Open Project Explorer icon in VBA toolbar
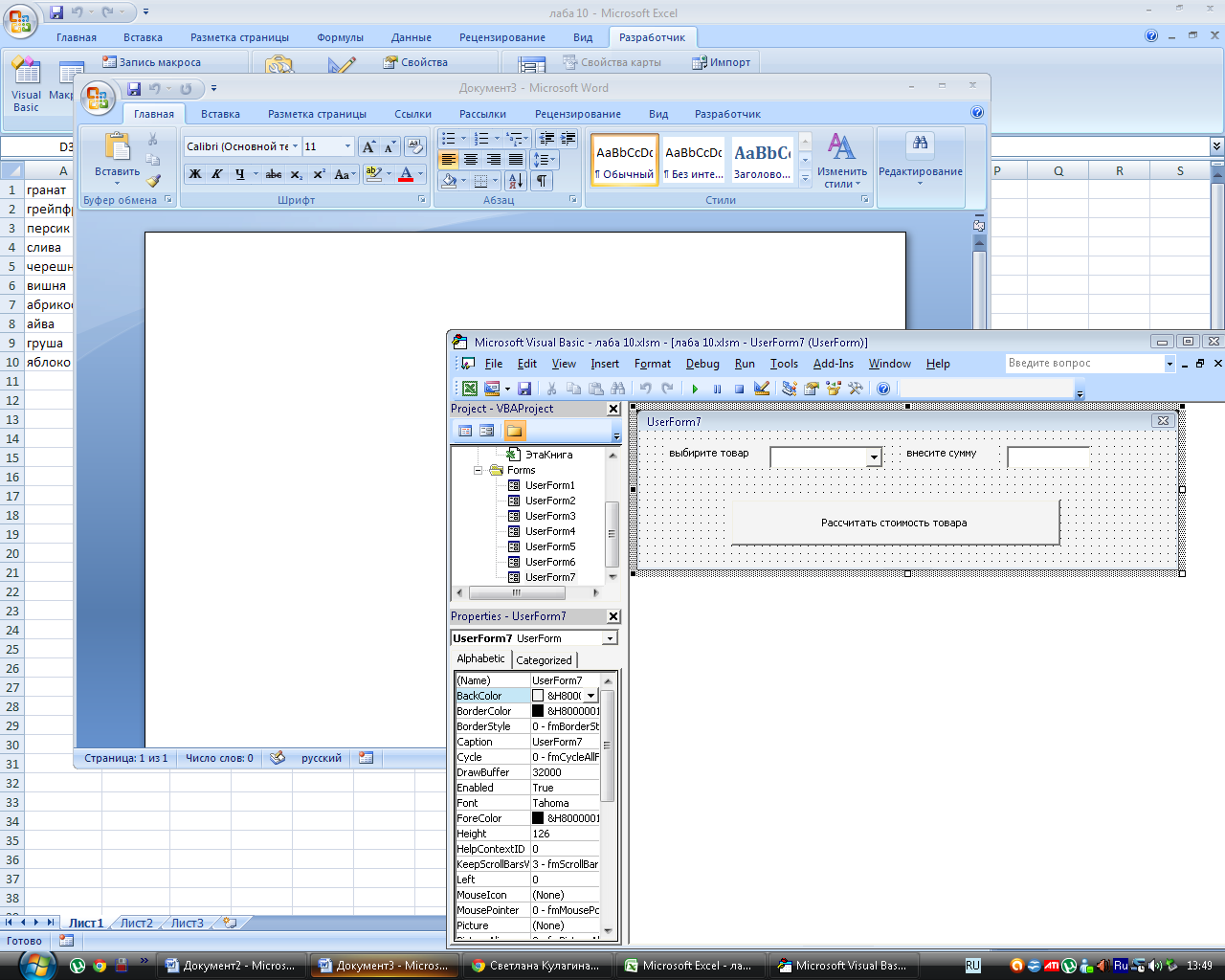 [790, 389]
